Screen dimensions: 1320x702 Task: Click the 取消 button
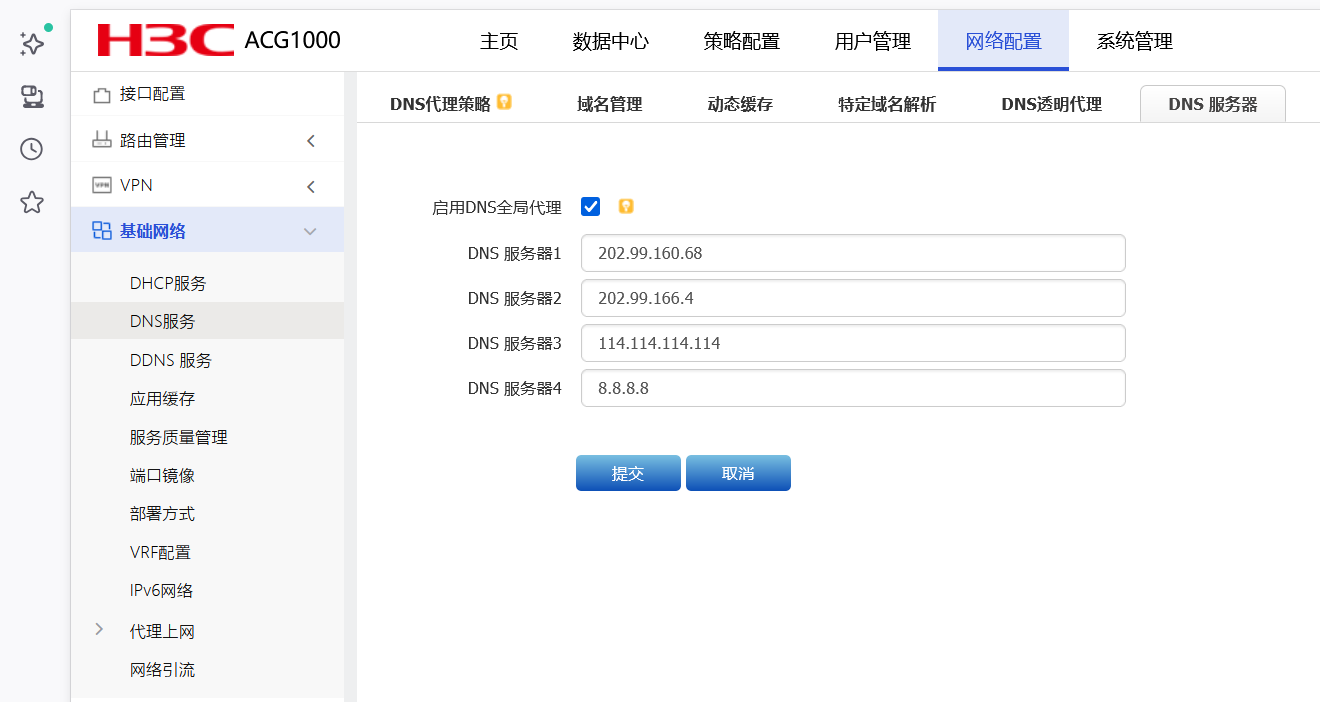(738, 473)
